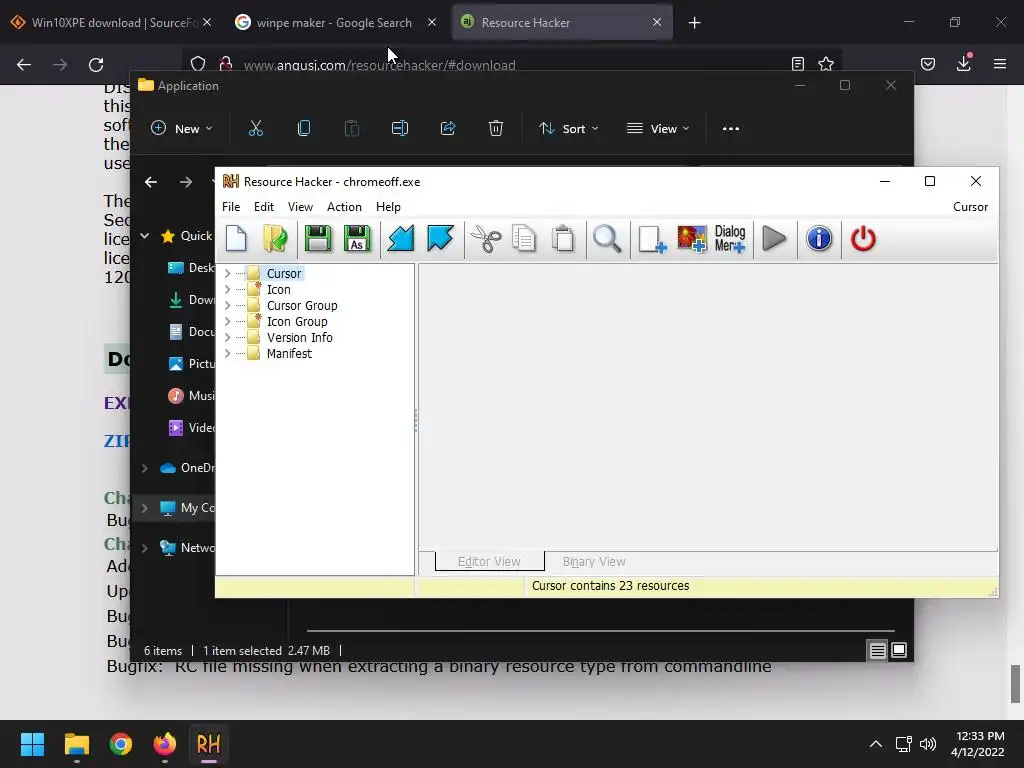Screen dimensions: 1024x768
Task: Switch to Editor View tab
Action: coord(489,562)
